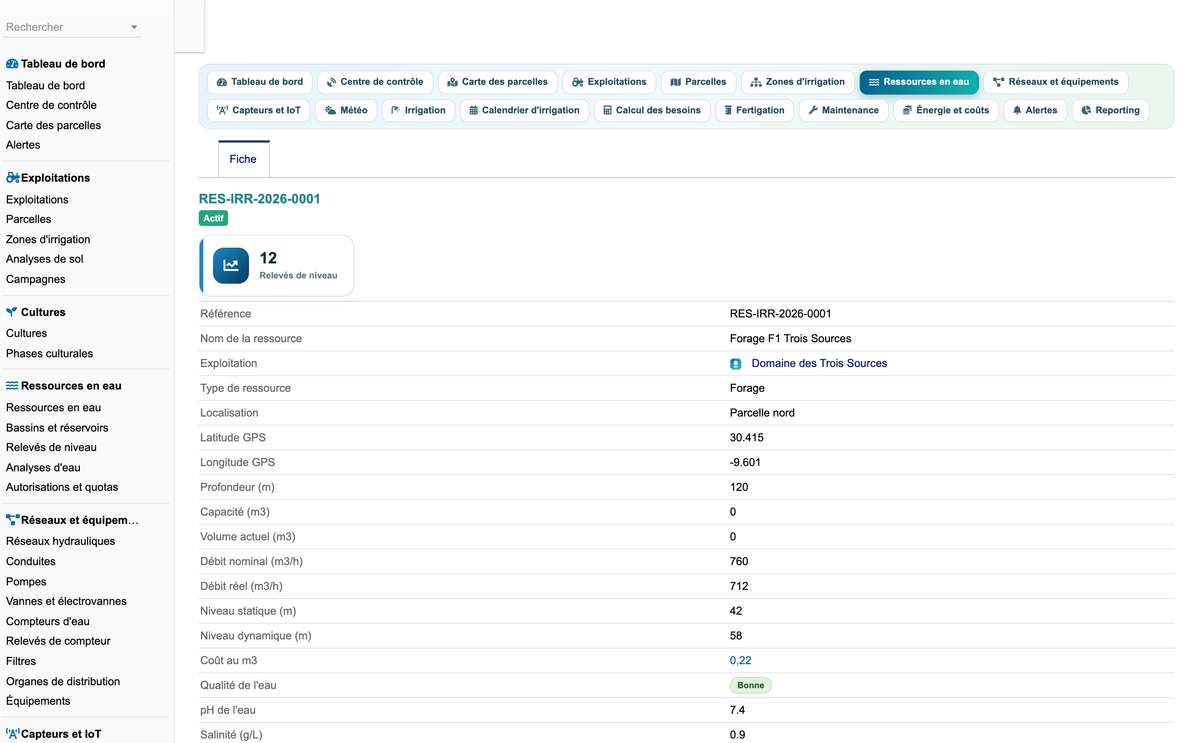Open the 12 Relevés de niveau card
Image resolution: width=1200 pixels, height=743 pixels.
(x=277, y=266)
